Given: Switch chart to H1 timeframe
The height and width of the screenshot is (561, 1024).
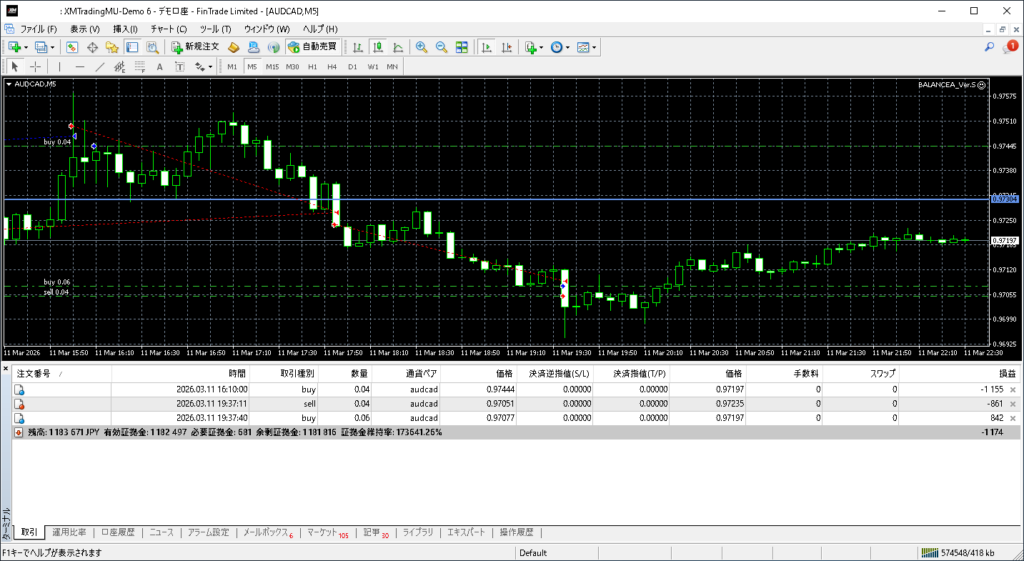Looking at the screenshot, I should click(x=312, y=66).
